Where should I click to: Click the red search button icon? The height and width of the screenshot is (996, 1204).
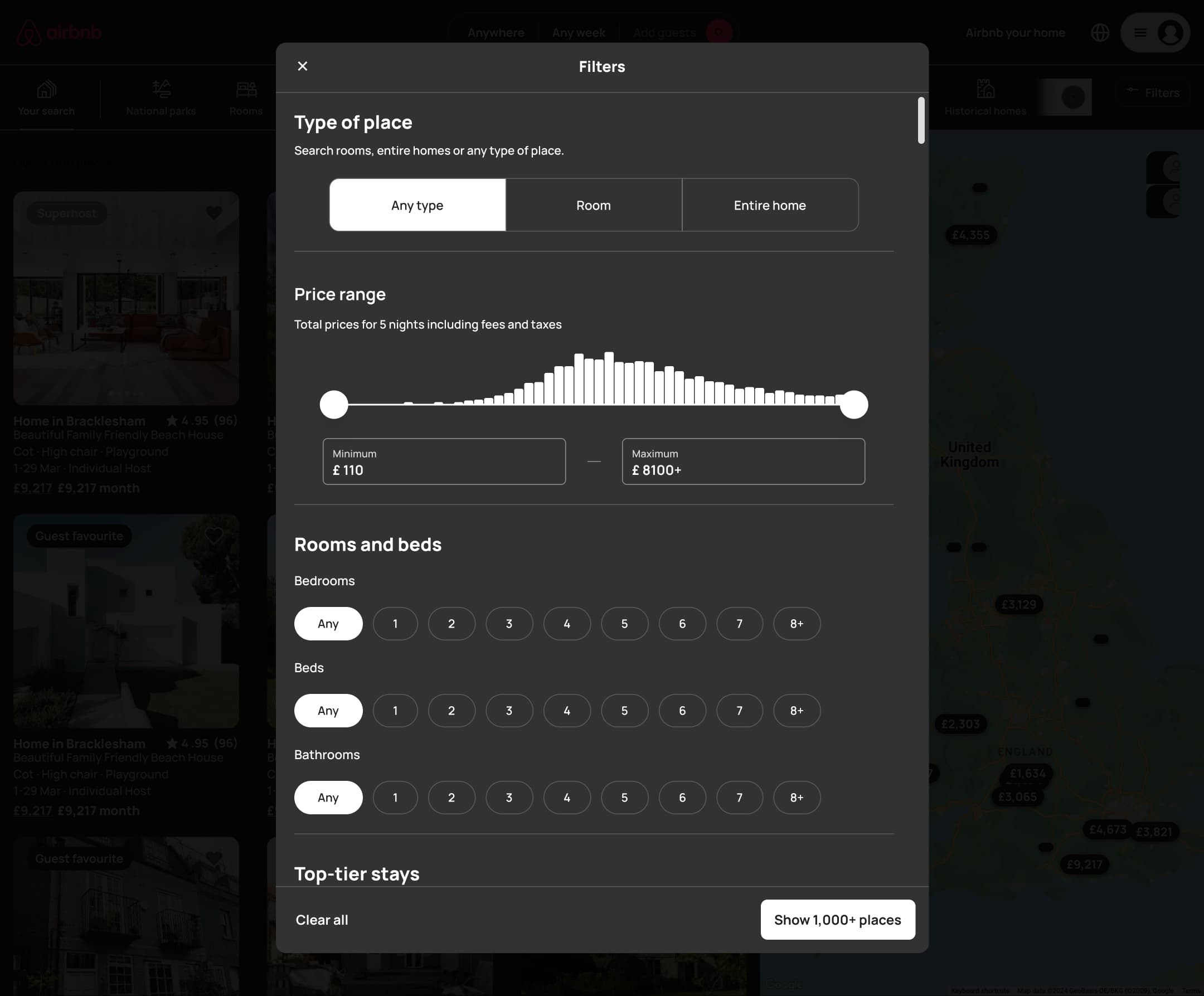pyautogui.click(x=719, y=32)
